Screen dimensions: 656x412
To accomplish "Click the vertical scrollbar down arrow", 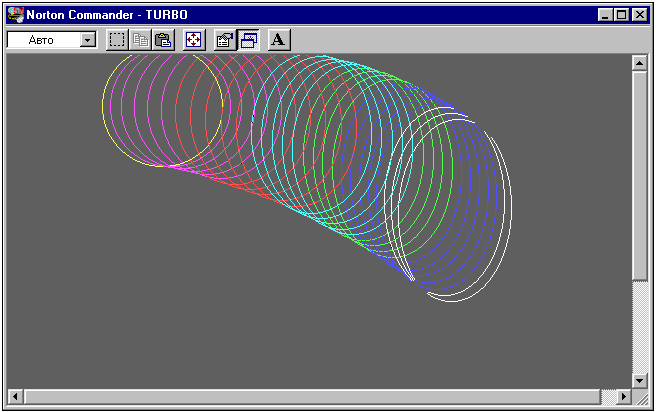I will (x=639, y=381).
